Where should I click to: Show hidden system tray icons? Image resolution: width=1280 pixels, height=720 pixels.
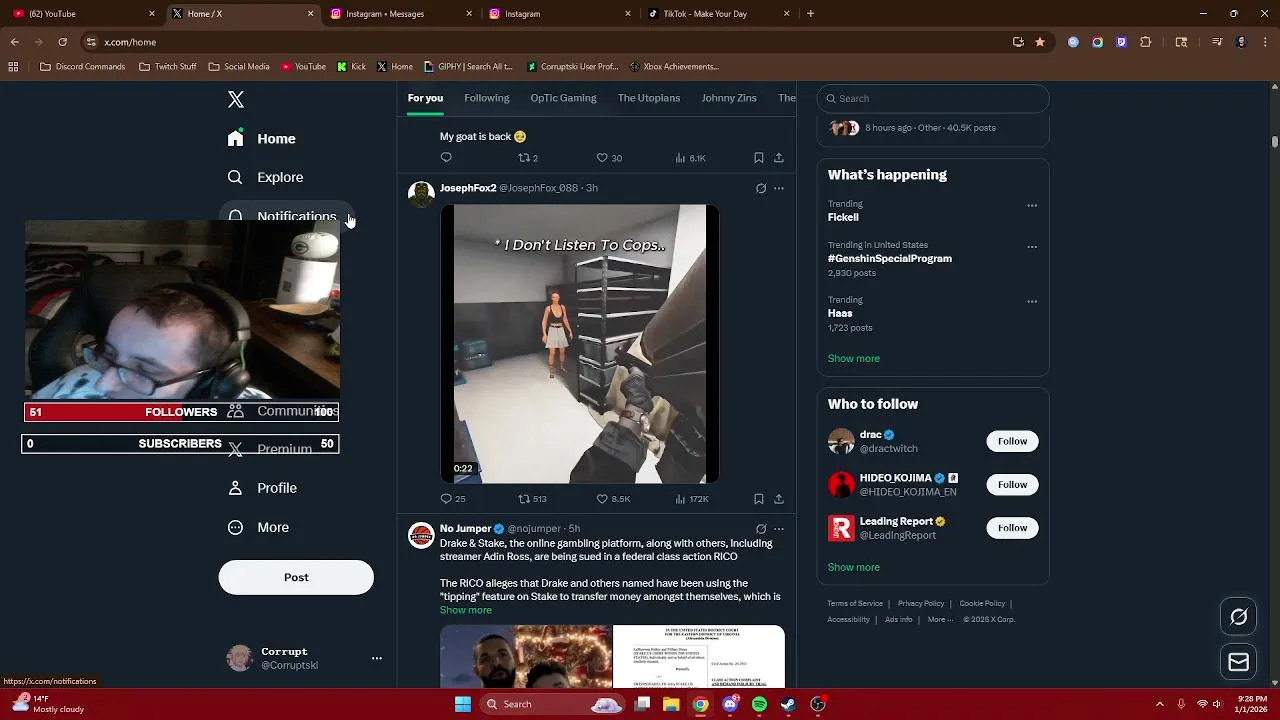(1160, 704)
